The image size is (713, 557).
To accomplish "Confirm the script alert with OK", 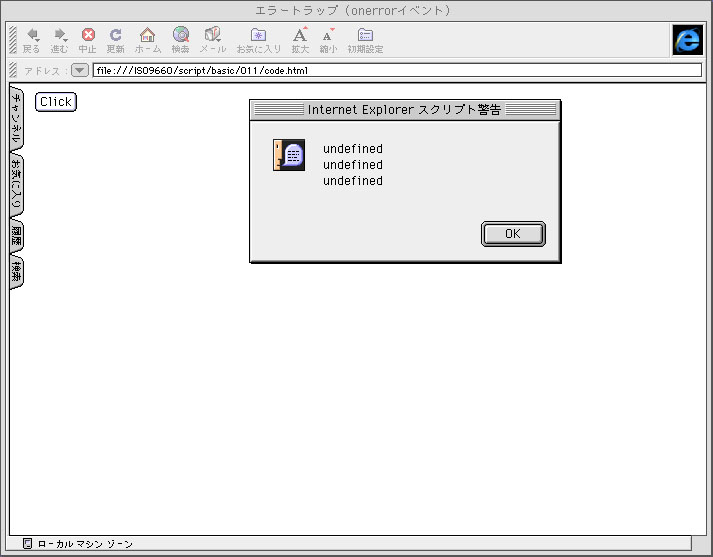I will point(513,234).
